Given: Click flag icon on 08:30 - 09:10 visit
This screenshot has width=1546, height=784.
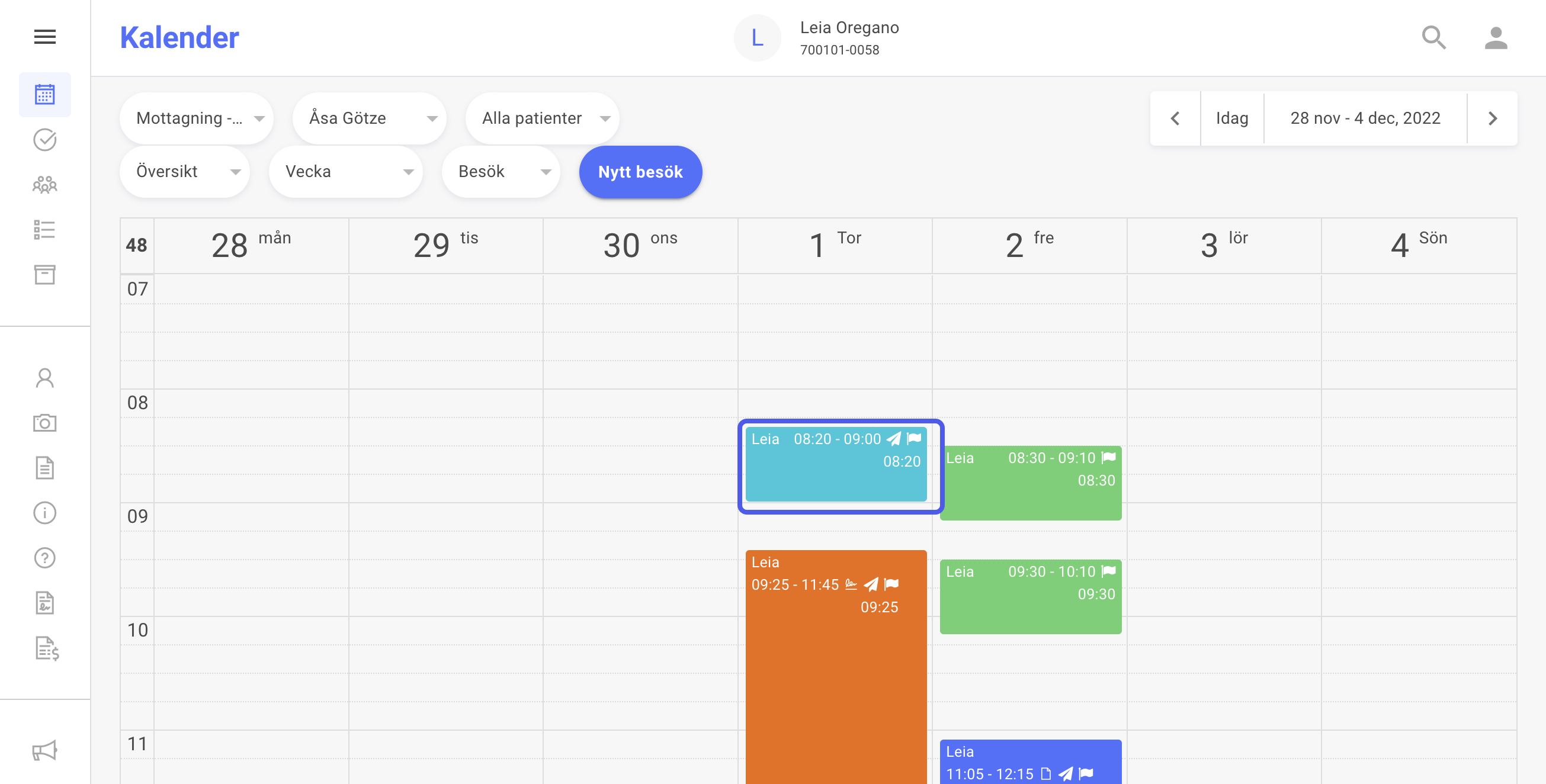Looking at the screenshot, I should (1108, 458).
